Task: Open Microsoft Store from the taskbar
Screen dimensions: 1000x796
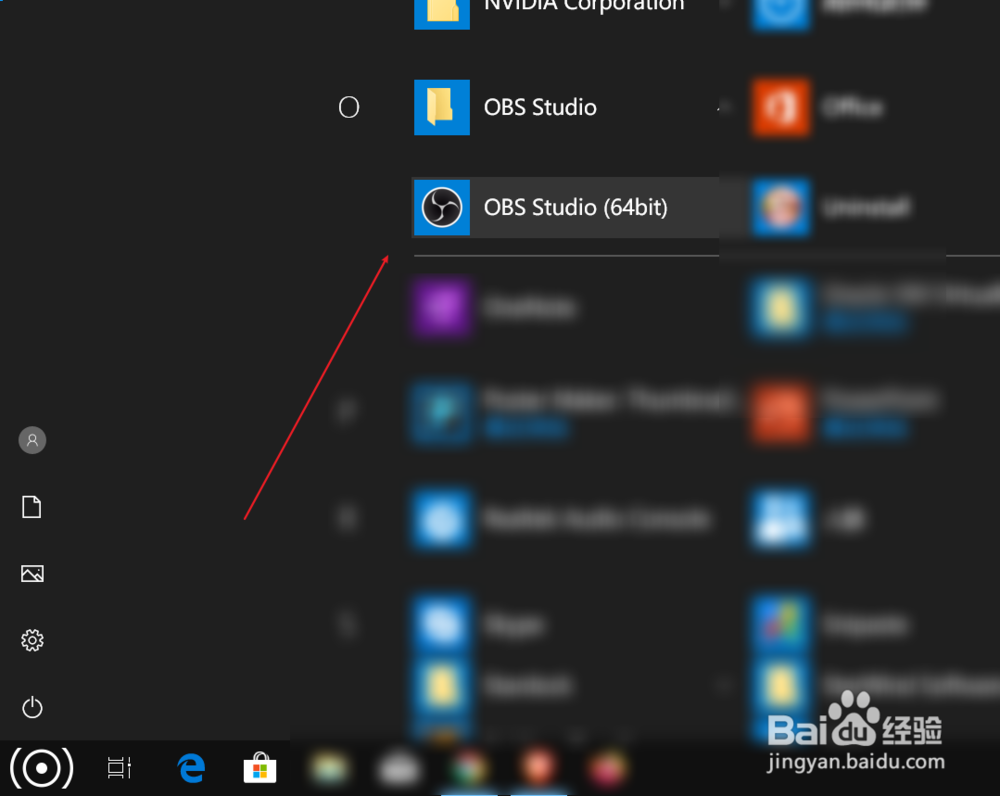Action: pos(260,767)
